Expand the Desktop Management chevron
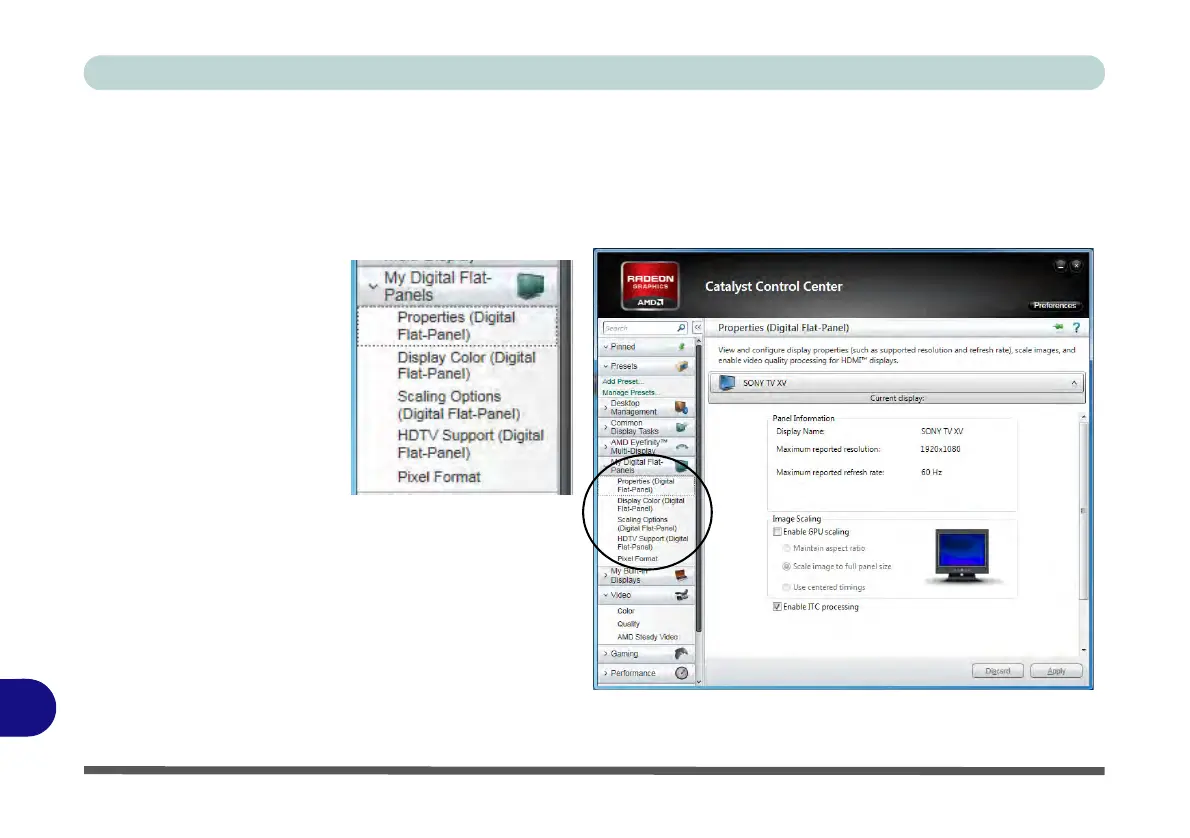 [606, 408]
